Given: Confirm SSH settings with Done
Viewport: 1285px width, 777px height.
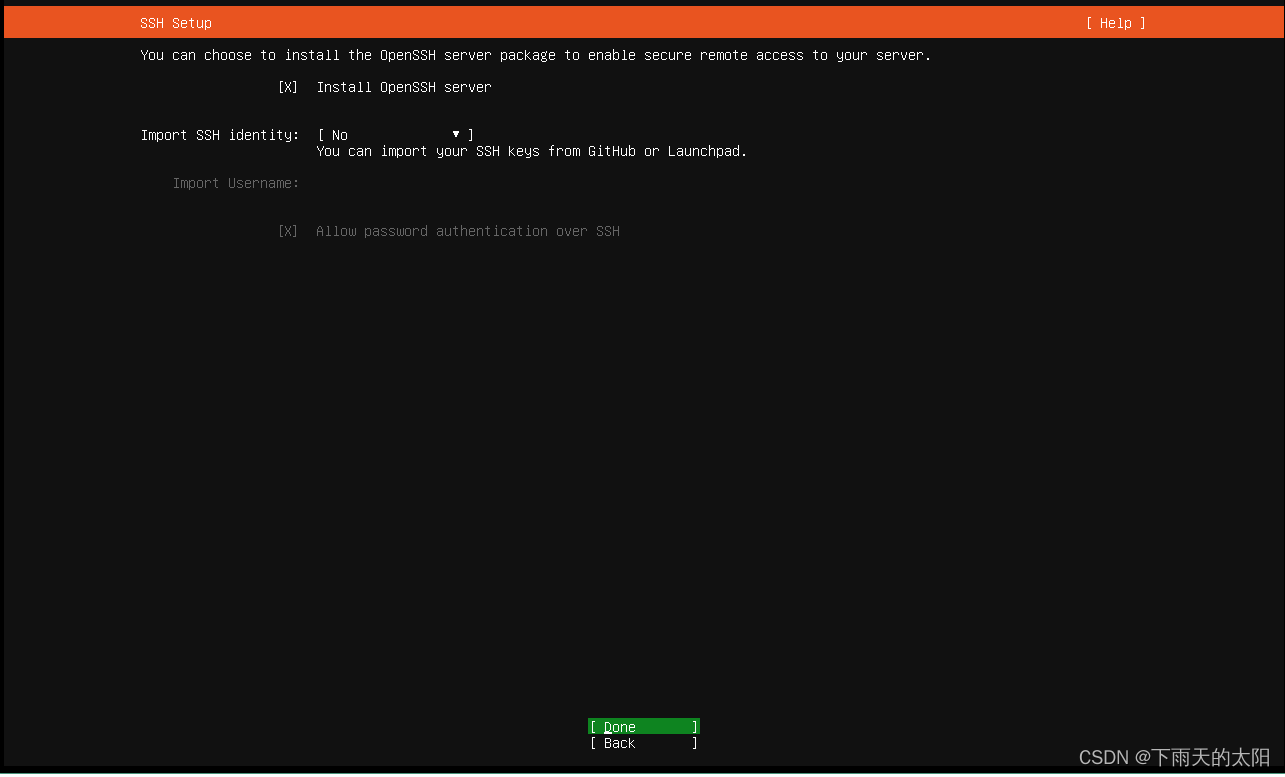Looking at the screenshot, I should click(642, 726).
